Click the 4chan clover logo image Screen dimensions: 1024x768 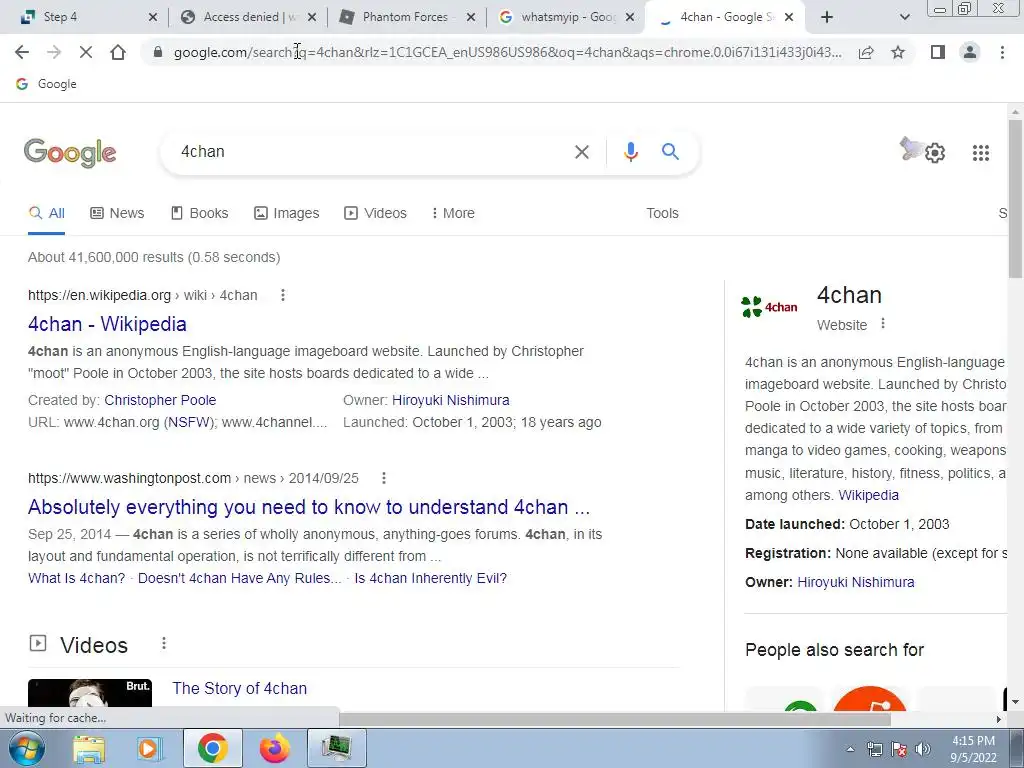(x=769, y=306)
